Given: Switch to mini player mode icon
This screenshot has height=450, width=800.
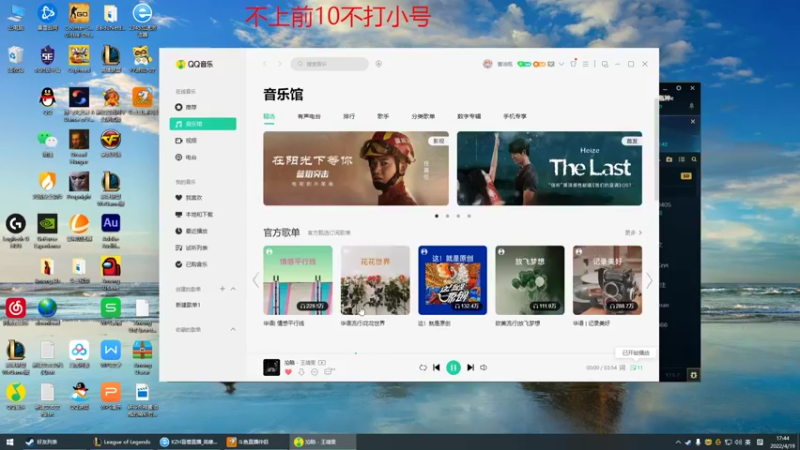Looking at the screenshot, I should [605, 64].
